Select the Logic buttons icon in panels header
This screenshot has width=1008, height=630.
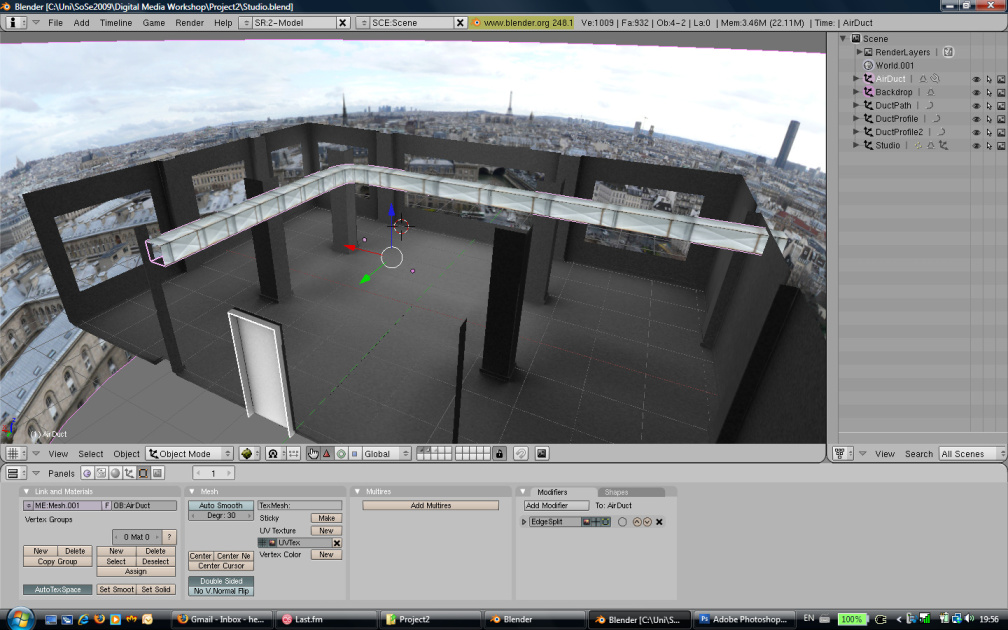tap(85, 473)
